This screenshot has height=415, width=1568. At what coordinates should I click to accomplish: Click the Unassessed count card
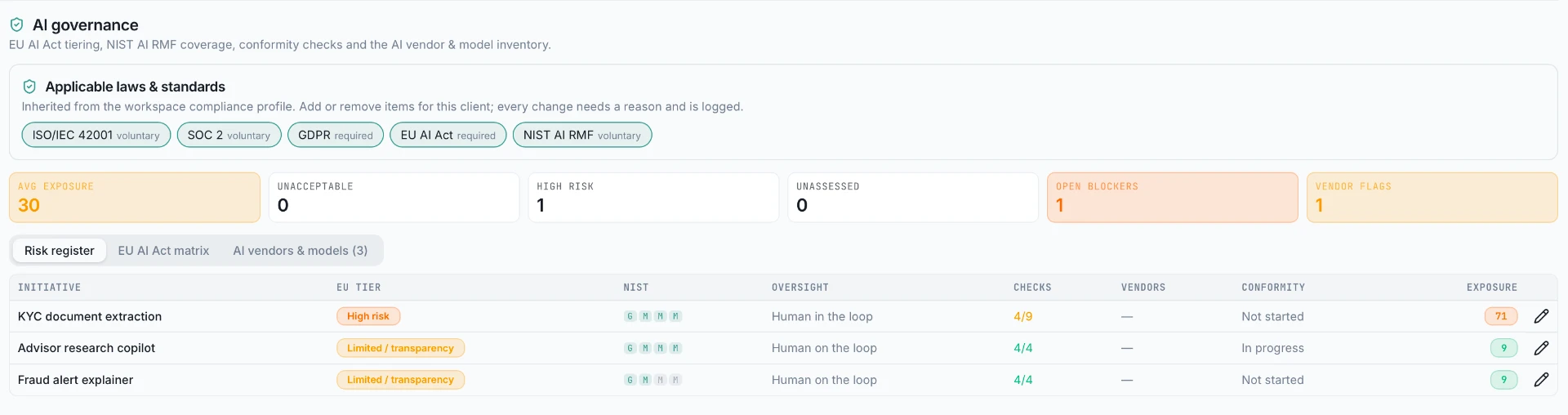[913, 197]
